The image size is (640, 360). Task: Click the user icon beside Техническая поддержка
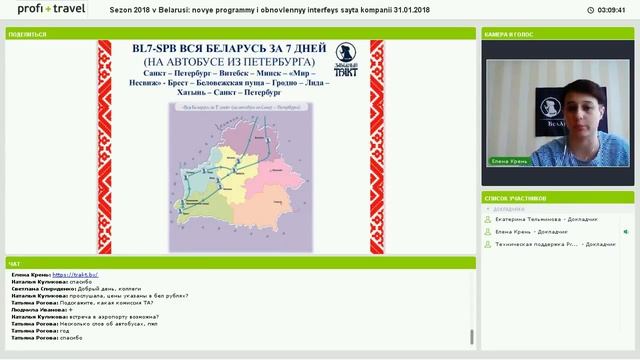(x=487, y=244)
